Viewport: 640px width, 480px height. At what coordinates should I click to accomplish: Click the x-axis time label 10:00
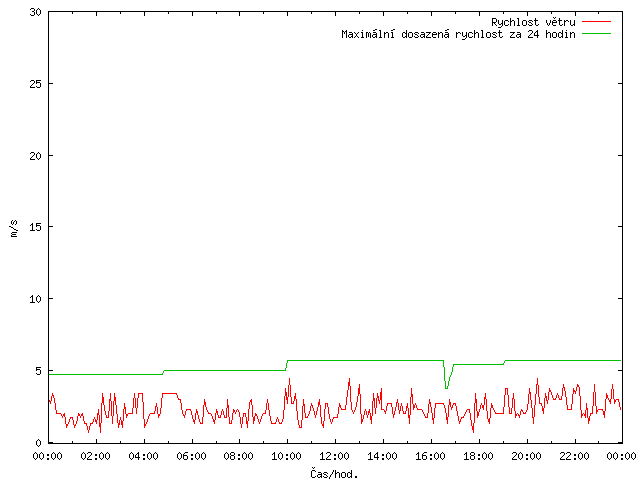tap(287, 456)
